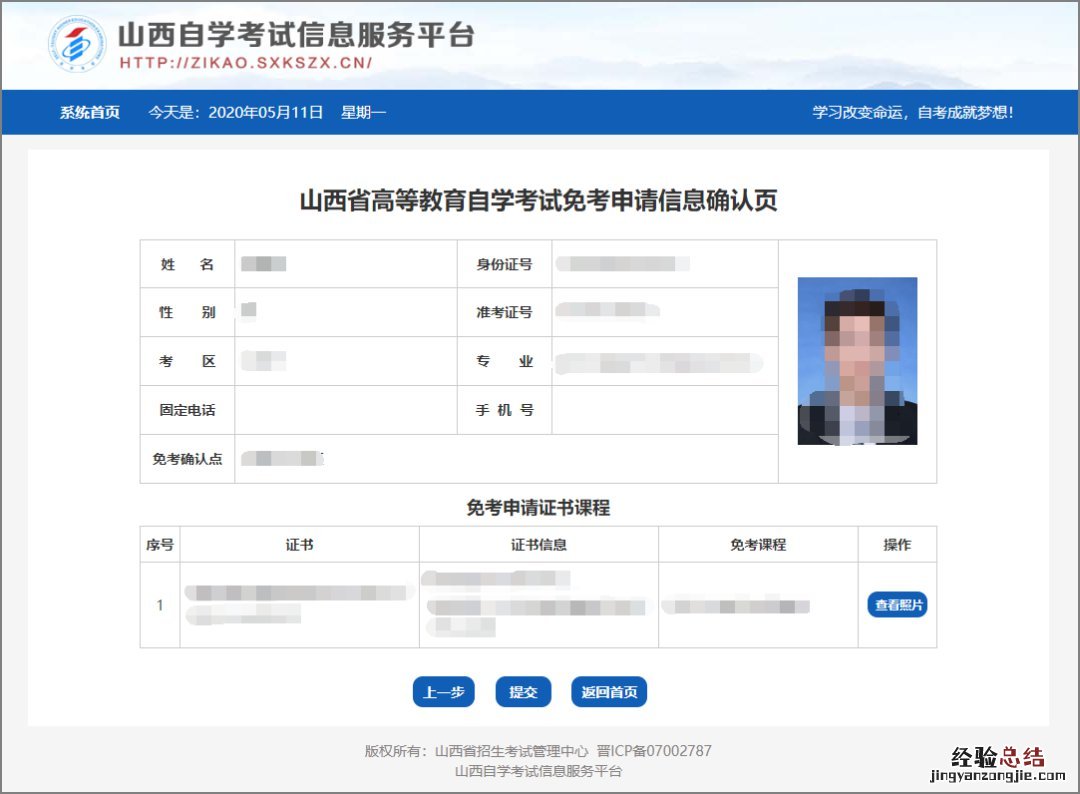The image size is (1080, 794).
Task: Open the 系统首页 navigation item
Action: (x=89, y=113)
